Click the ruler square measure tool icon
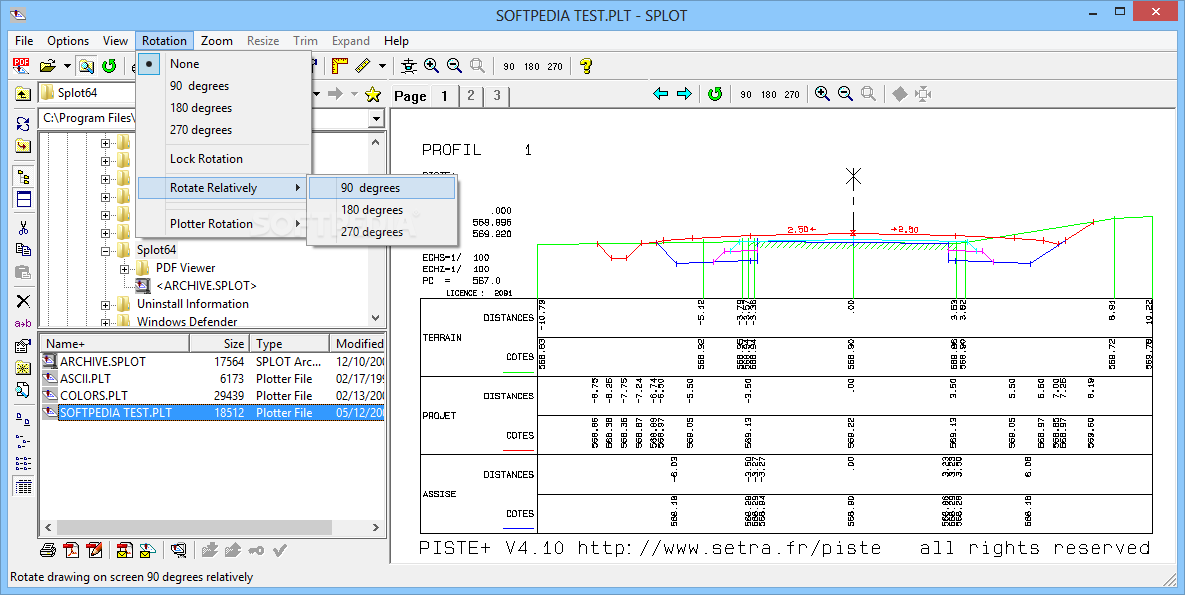This screenshot has height=595, width=1185. (x=340, y=66)
